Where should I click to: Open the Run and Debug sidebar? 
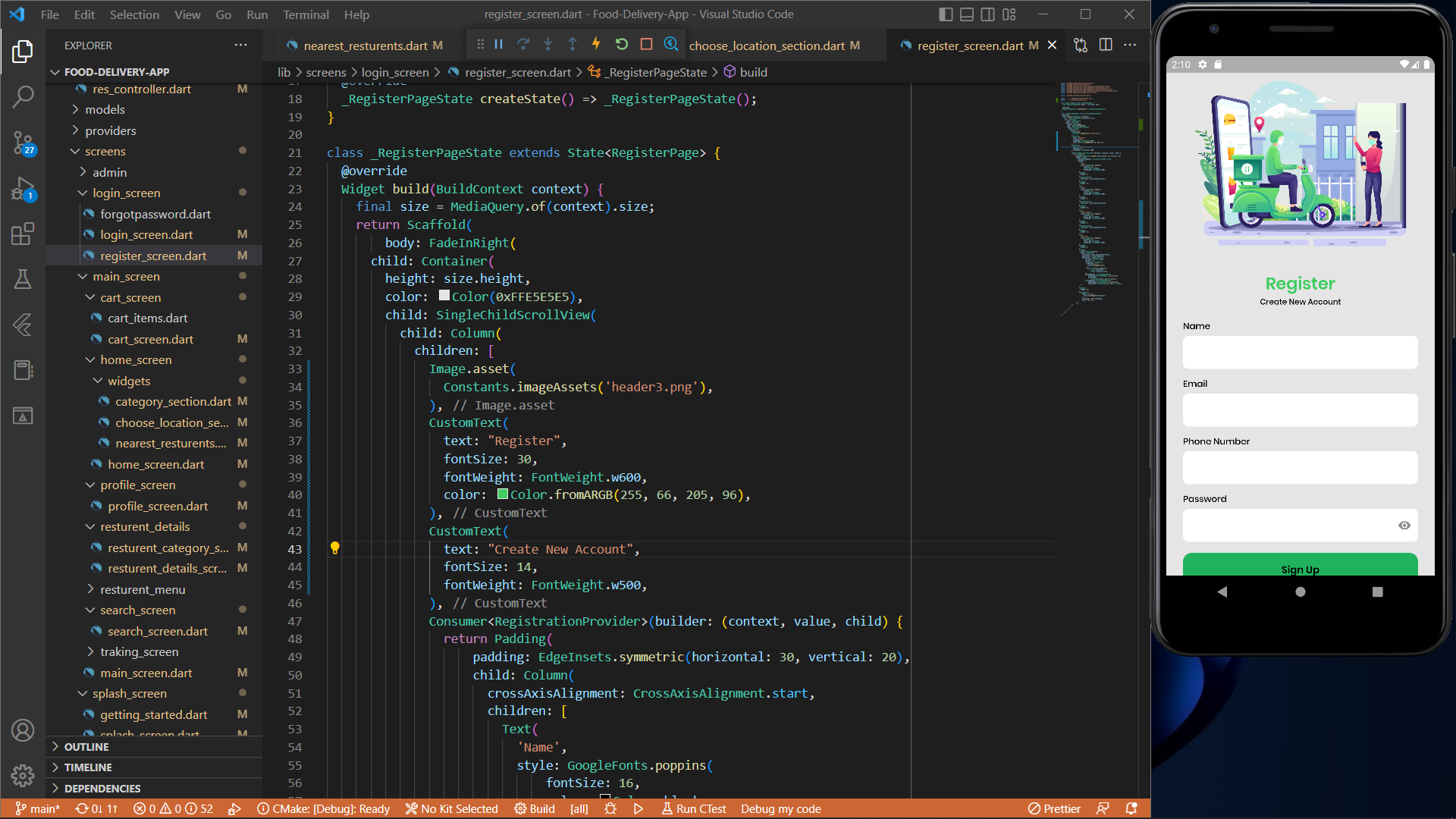tap(23, 189)
